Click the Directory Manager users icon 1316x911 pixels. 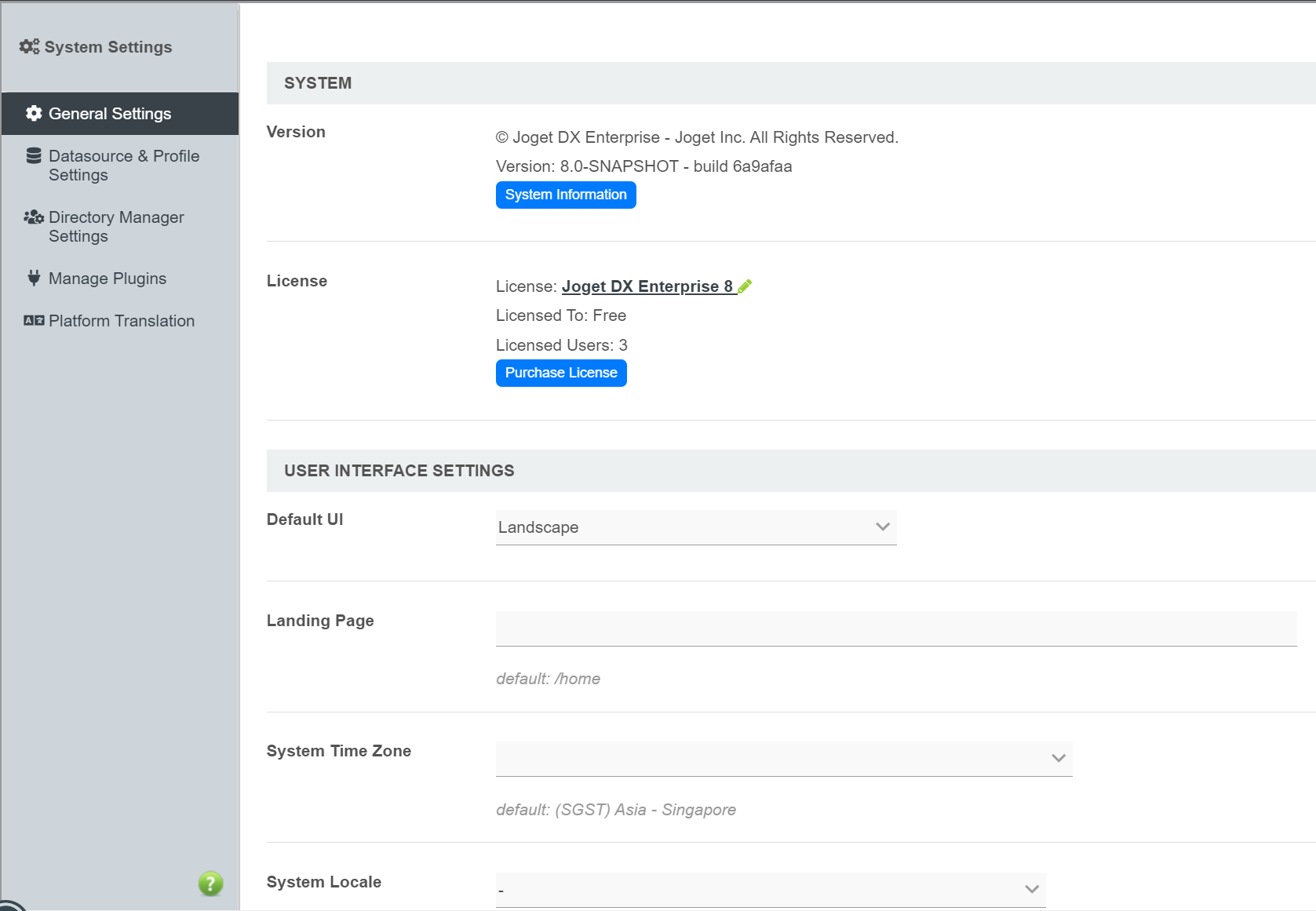pyautogui.click(x=34, y=217)
